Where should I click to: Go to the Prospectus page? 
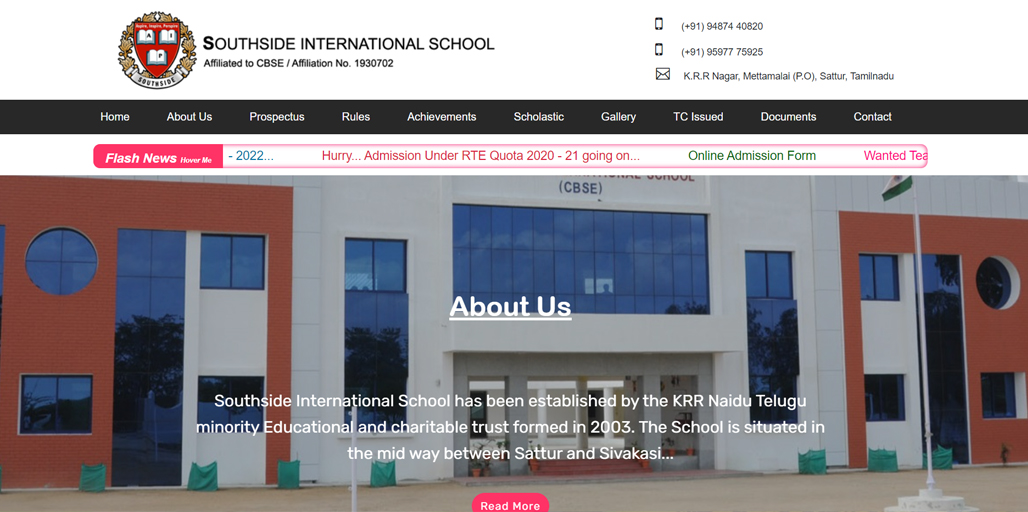[277, 117]
